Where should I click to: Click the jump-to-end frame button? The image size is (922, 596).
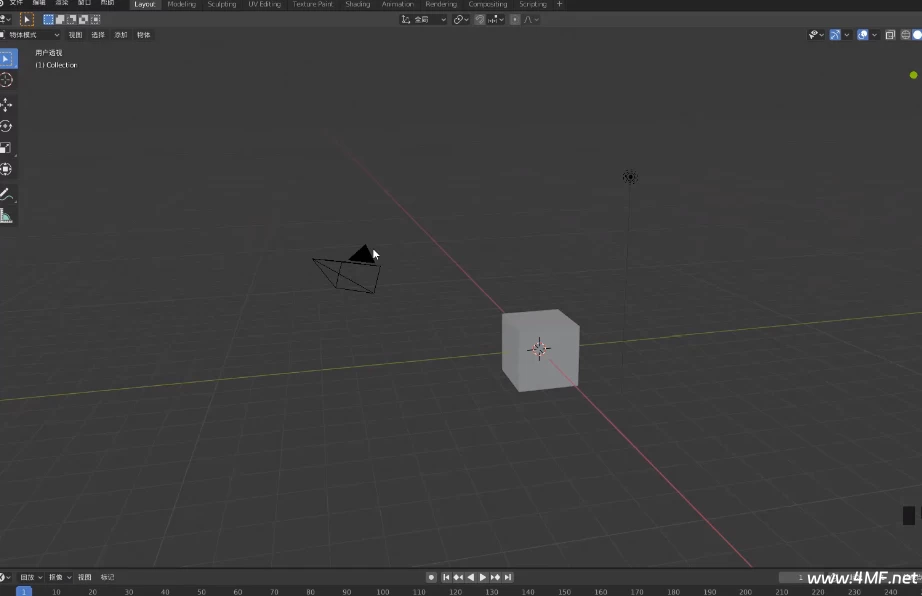(x=507, y=577)
